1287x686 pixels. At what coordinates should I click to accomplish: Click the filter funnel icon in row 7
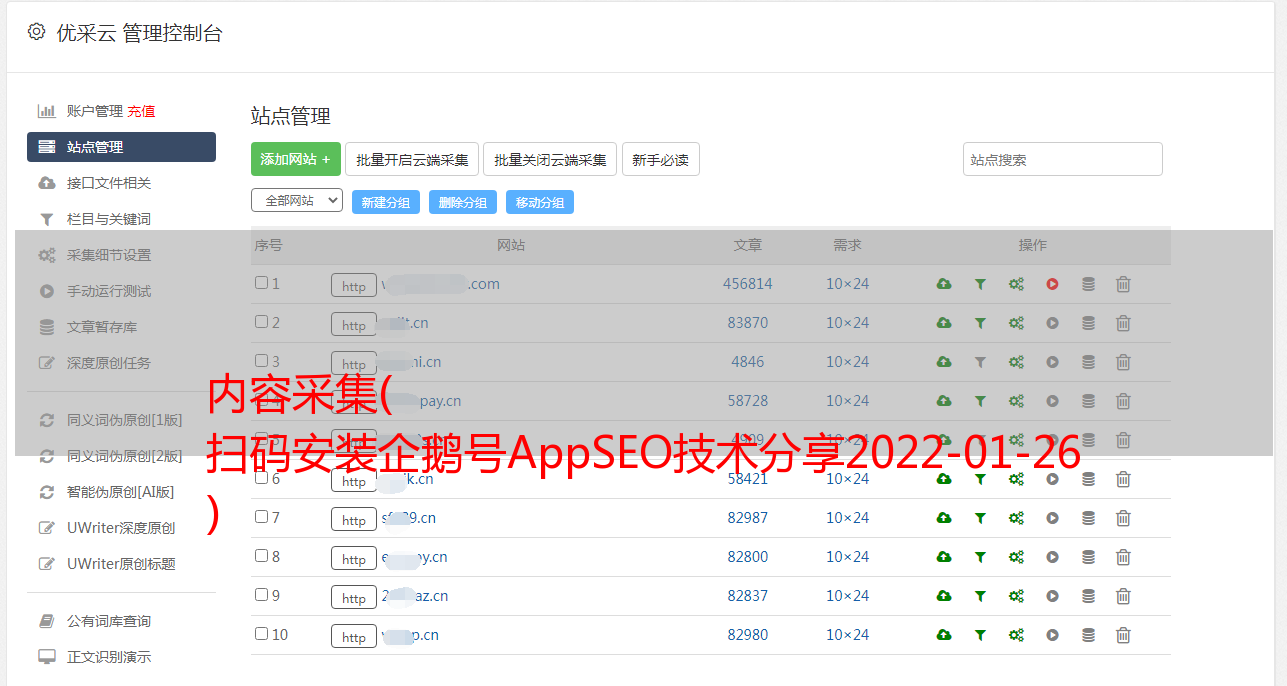point(980,518)
